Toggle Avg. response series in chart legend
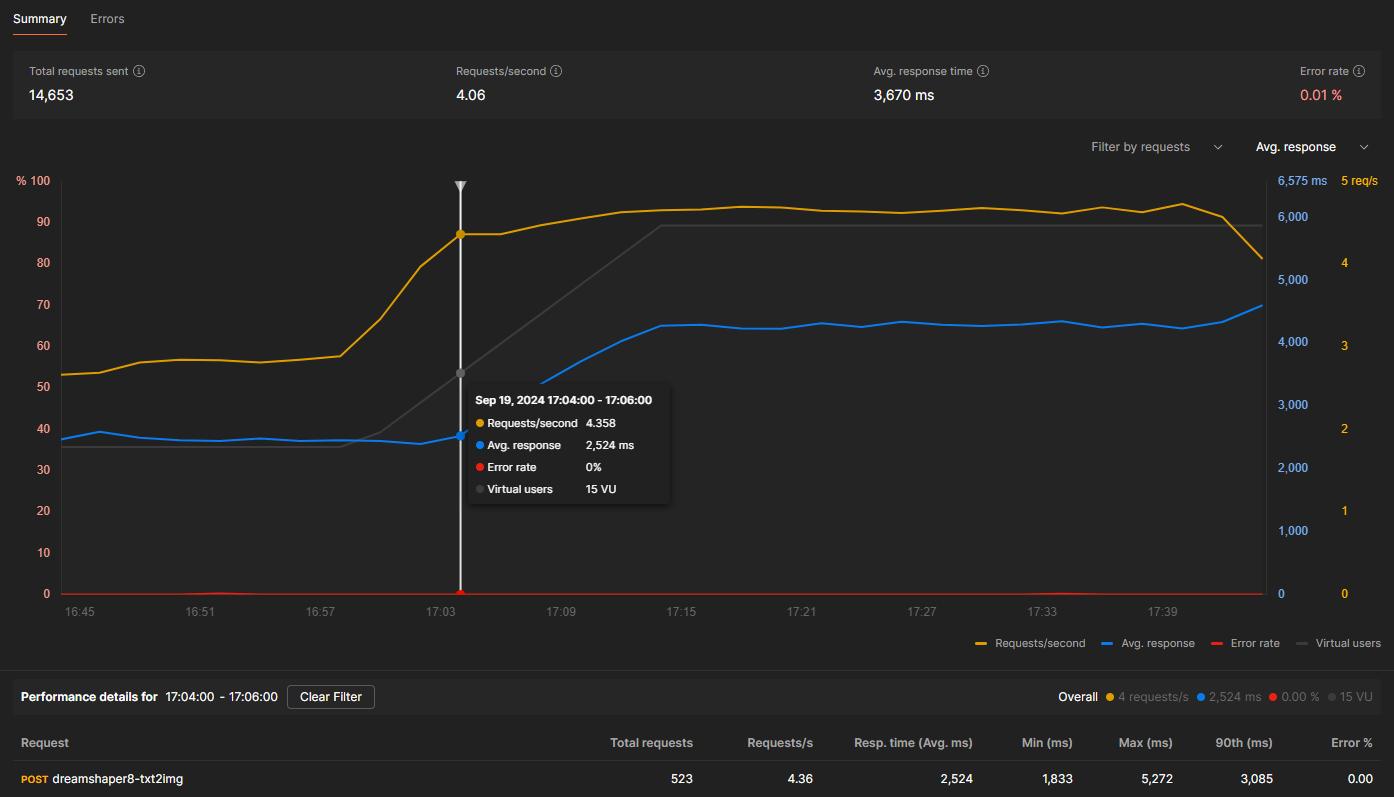This screenshot has height=797, width=1394. point(1148,644)
